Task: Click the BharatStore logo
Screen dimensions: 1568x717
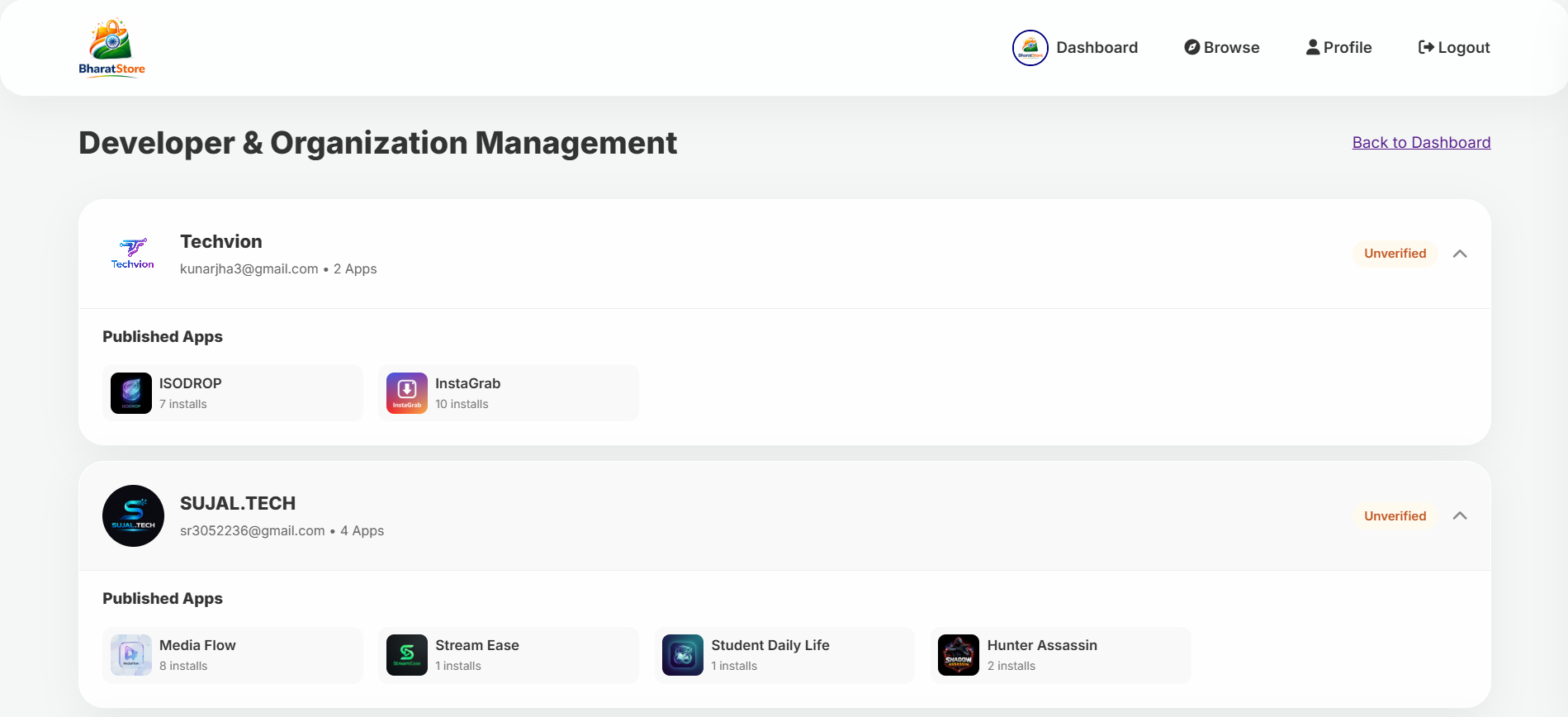Action: 112,48
